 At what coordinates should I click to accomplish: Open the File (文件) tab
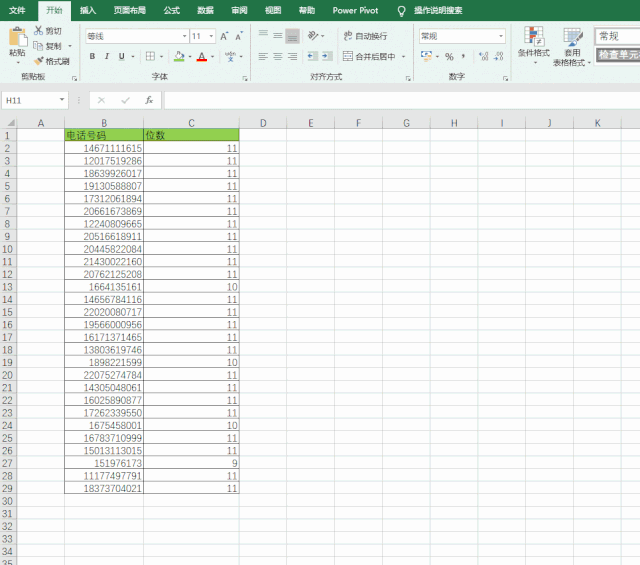pyautogui.click(x=17, y=10)
